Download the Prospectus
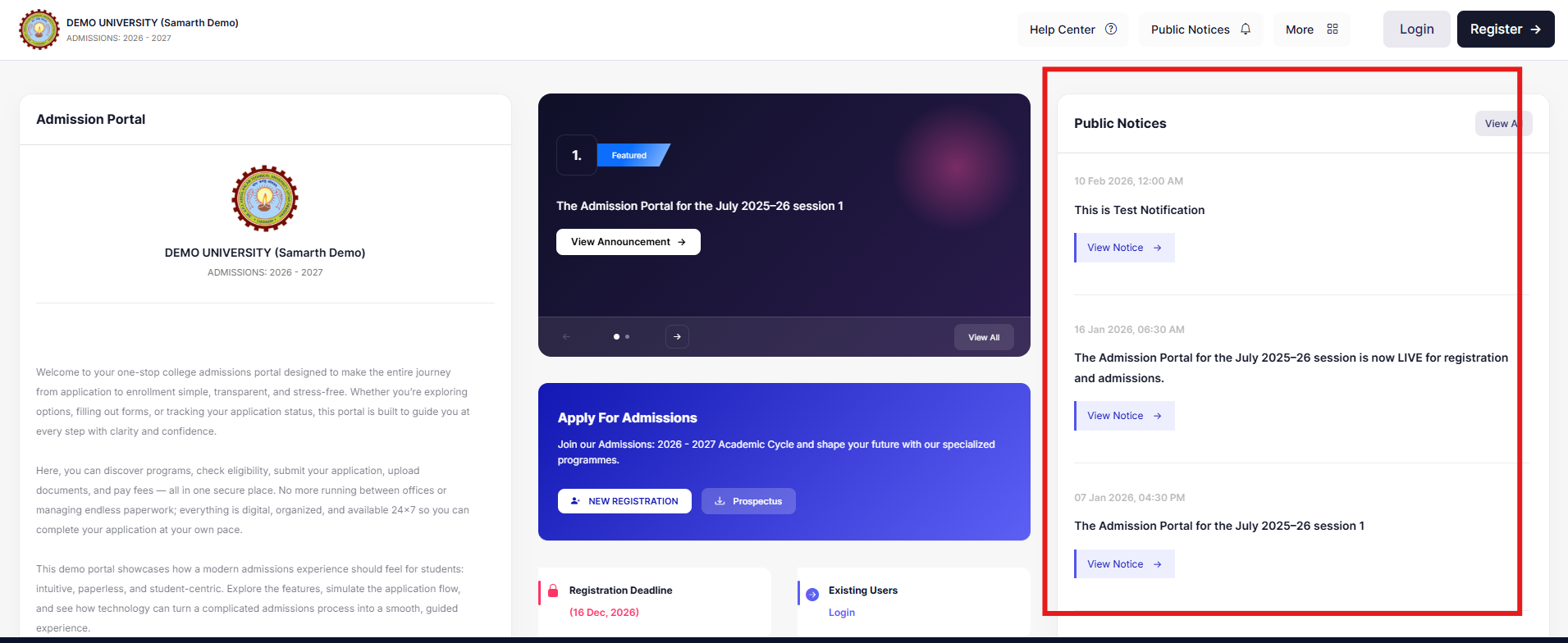This screenshot has height=643, width=1568. coord(748,501)
